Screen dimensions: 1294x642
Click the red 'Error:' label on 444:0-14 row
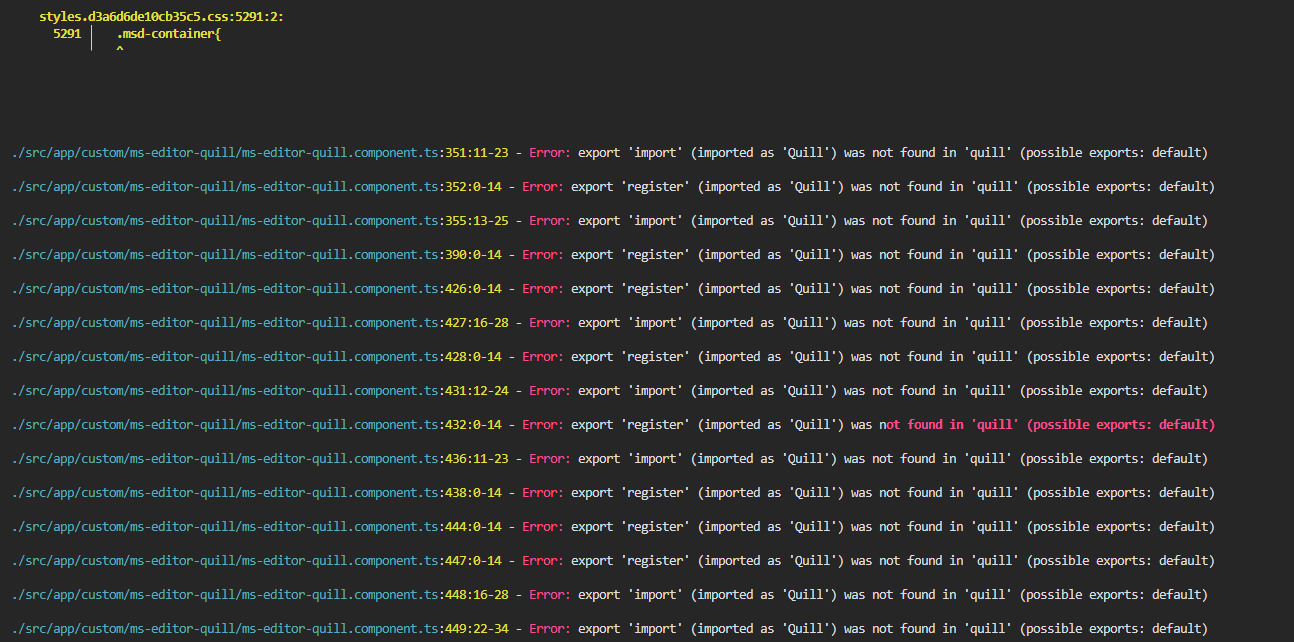(543, 527)
